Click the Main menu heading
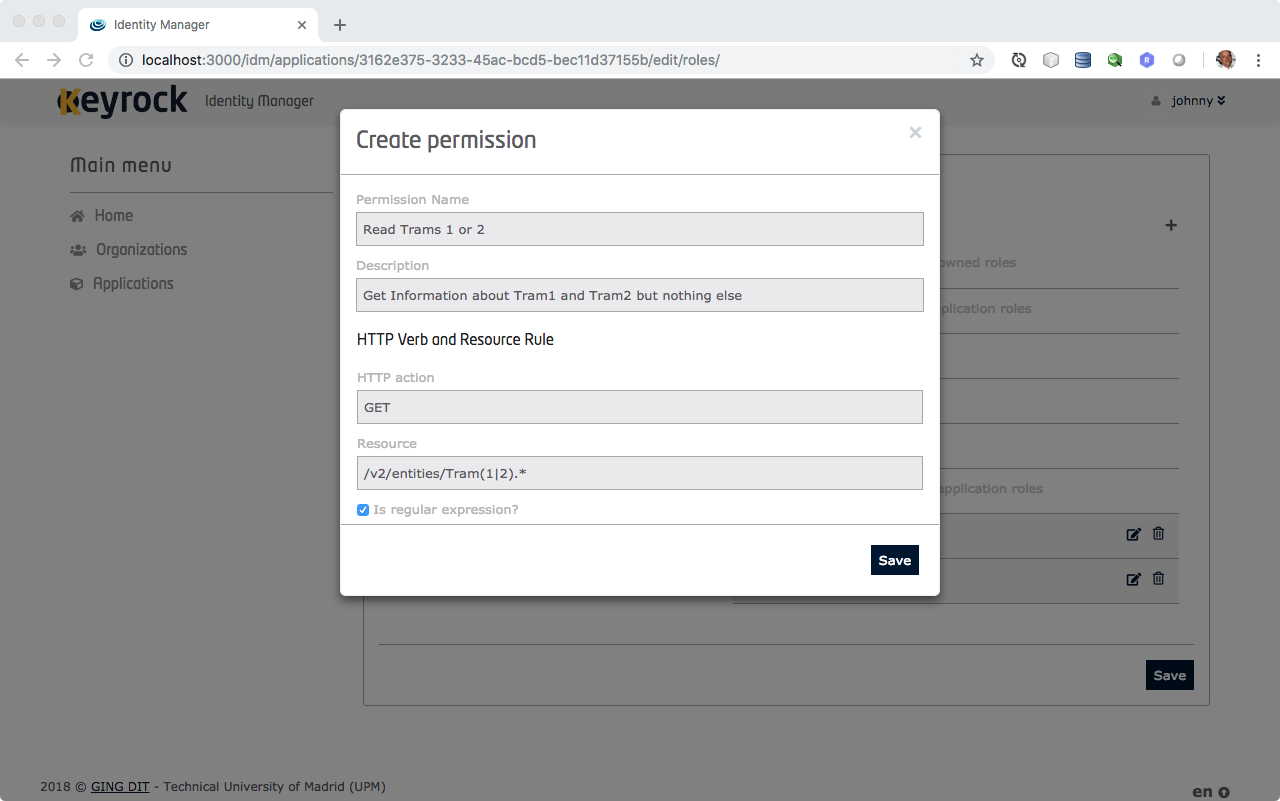Image resolution: width=1280 pixels, height=801 pixels. point(121,165)
